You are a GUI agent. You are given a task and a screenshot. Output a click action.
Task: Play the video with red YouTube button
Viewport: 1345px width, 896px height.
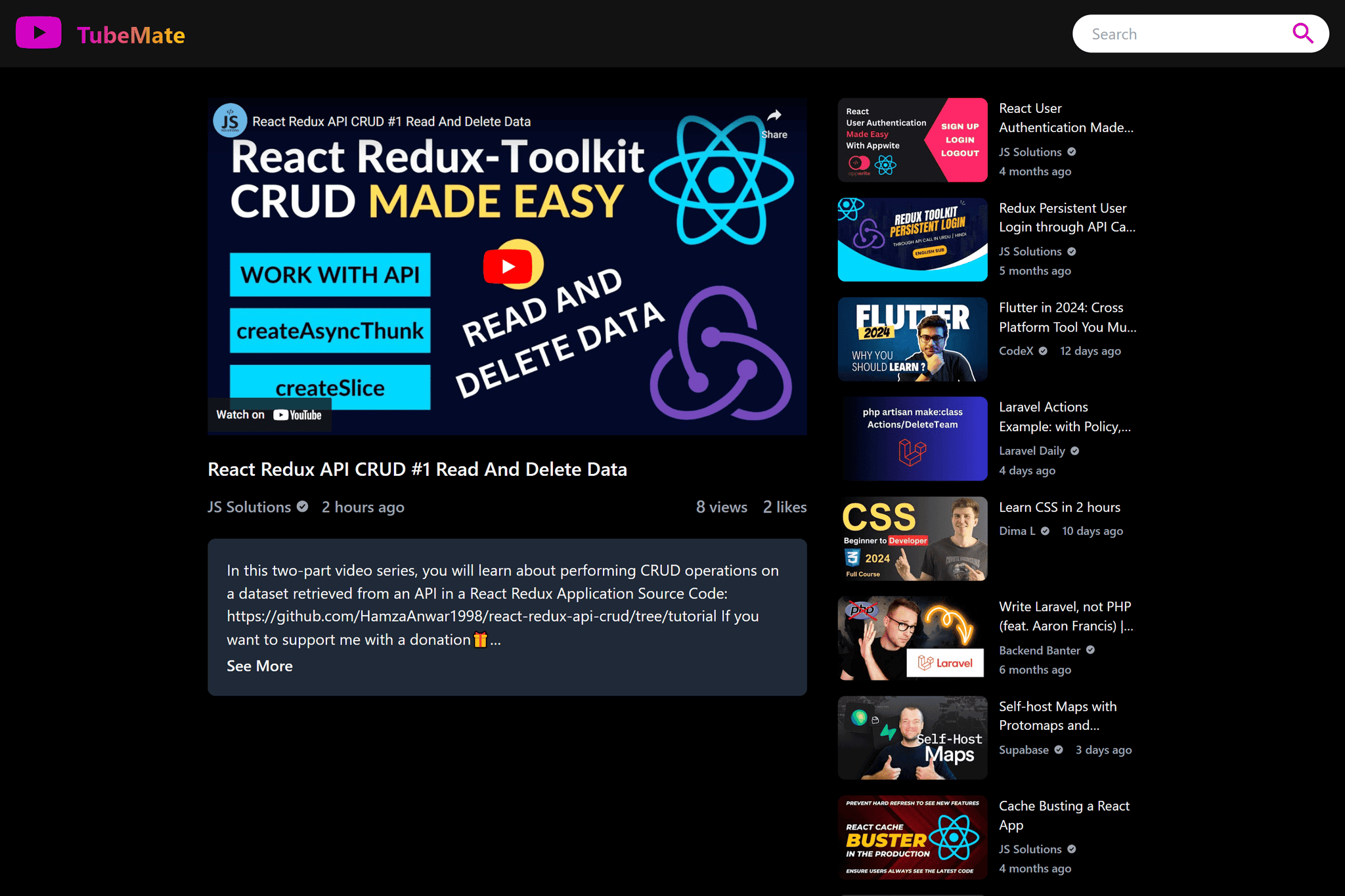click(x=508, y=267)
